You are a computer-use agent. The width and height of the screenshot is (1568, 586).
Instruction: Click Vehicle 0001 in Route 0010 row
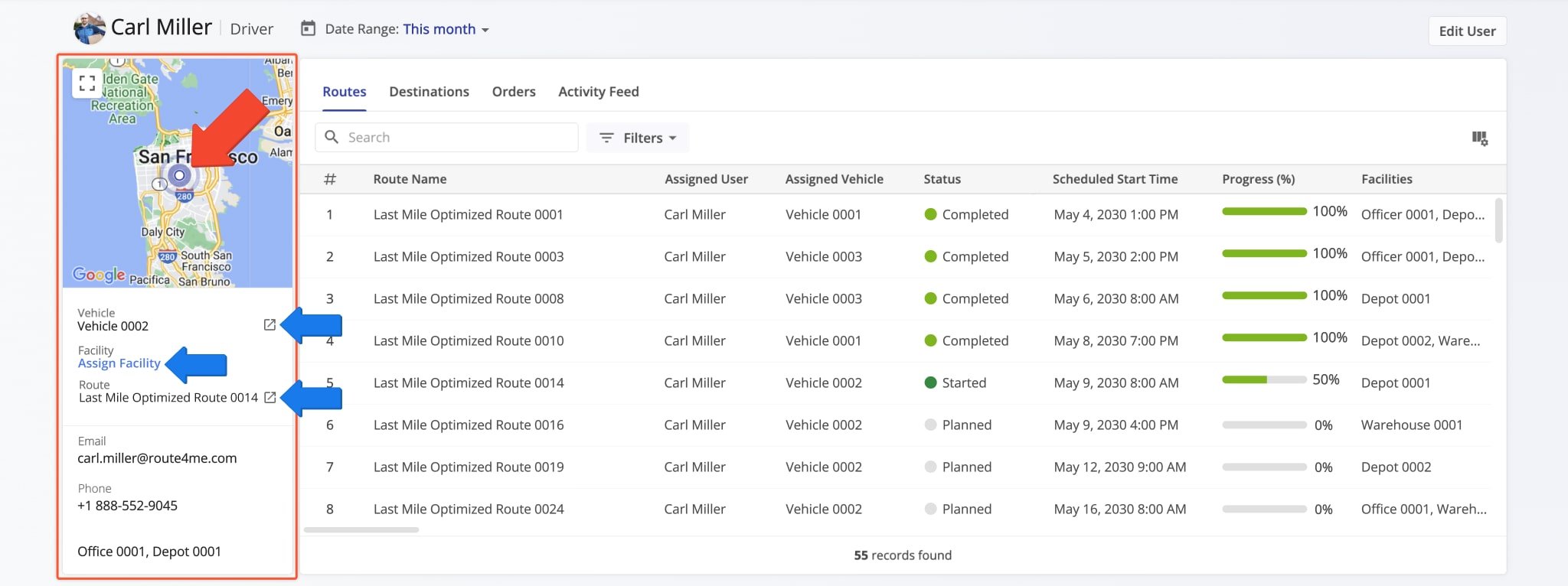click(x=823, y=341)
